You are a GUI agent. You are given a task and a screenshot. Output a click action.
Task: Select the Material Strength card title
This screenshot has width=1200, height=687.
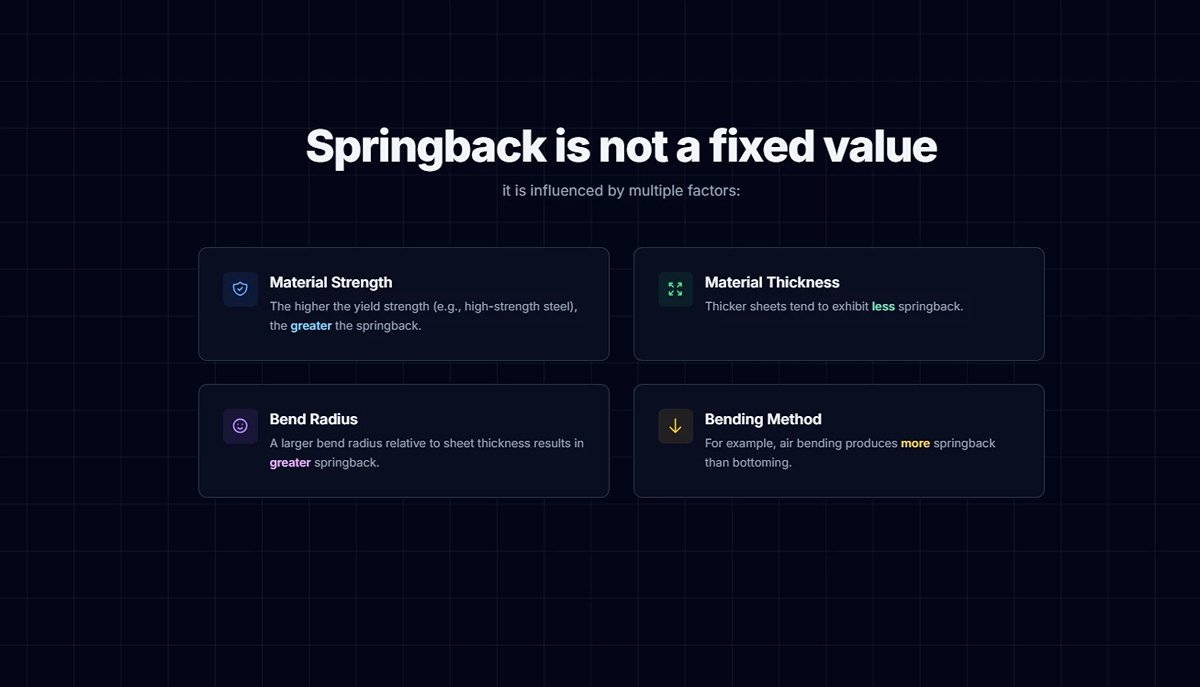331,282
